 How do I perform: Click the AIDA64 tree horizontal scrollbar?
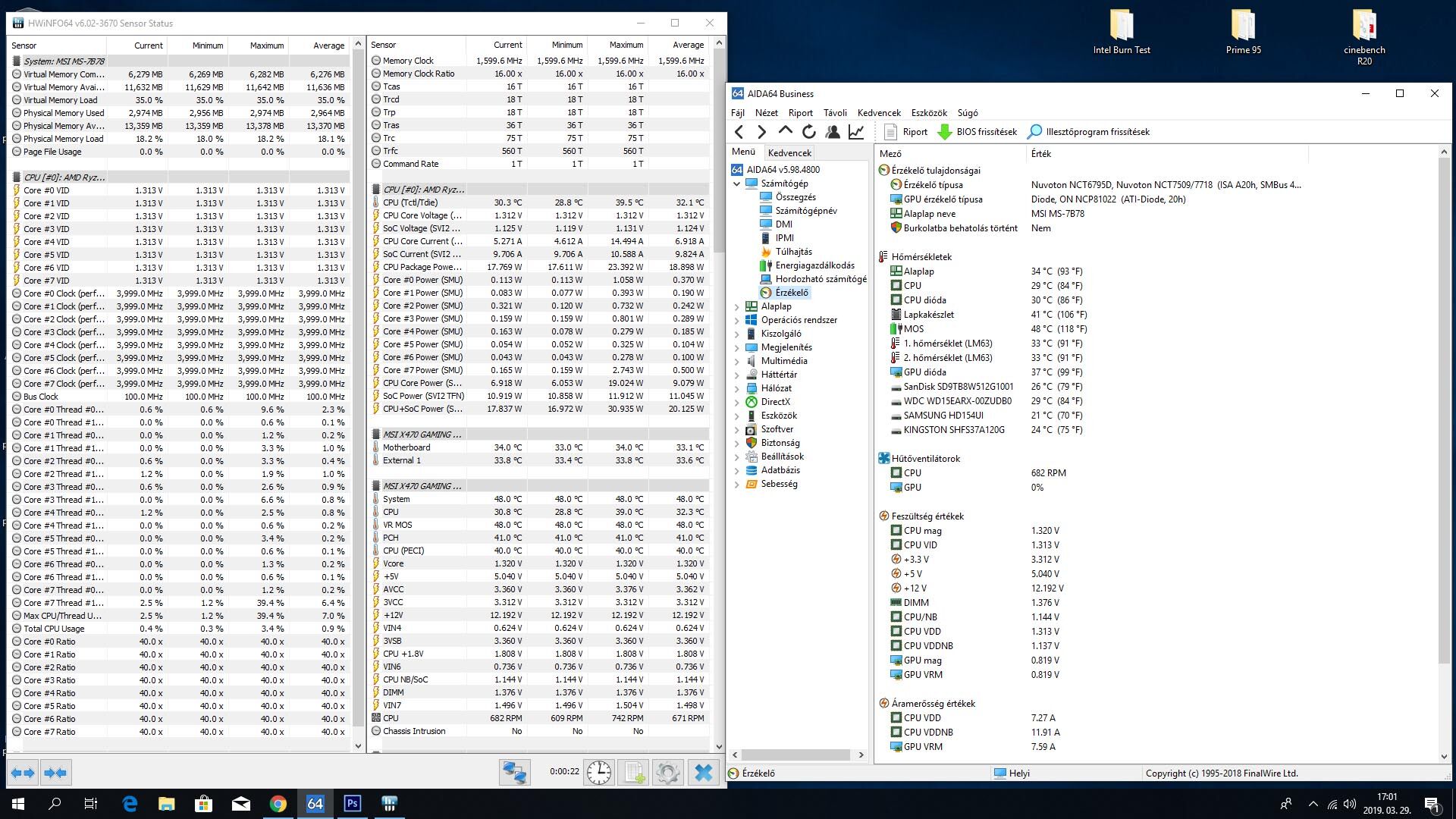(796, 755)
